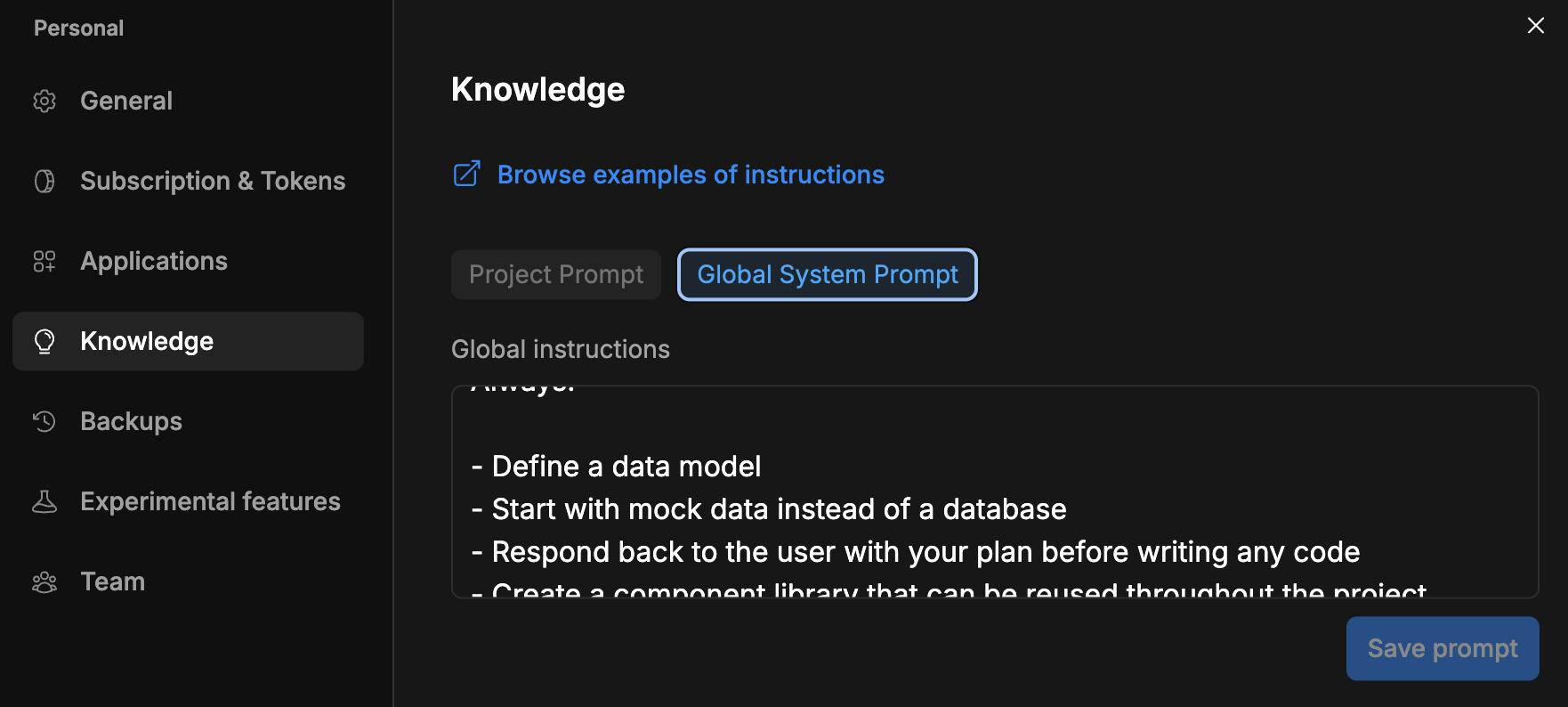Image resolution: width=1568 pixels, height=707 pixels.
Task: Close the settings dialog
Action: point(1535,26)
